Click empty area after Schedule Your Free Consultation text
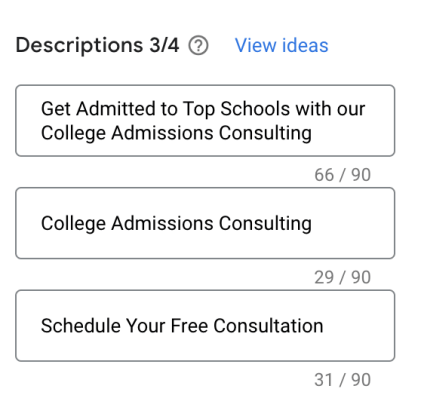The image size is (421, 398). tap(358, 326)
